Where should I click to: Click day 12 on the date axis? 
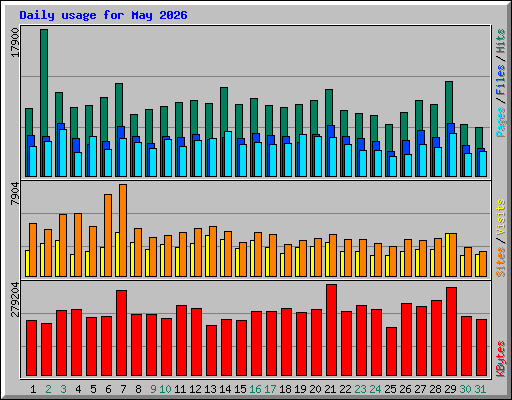pos(195,389)
